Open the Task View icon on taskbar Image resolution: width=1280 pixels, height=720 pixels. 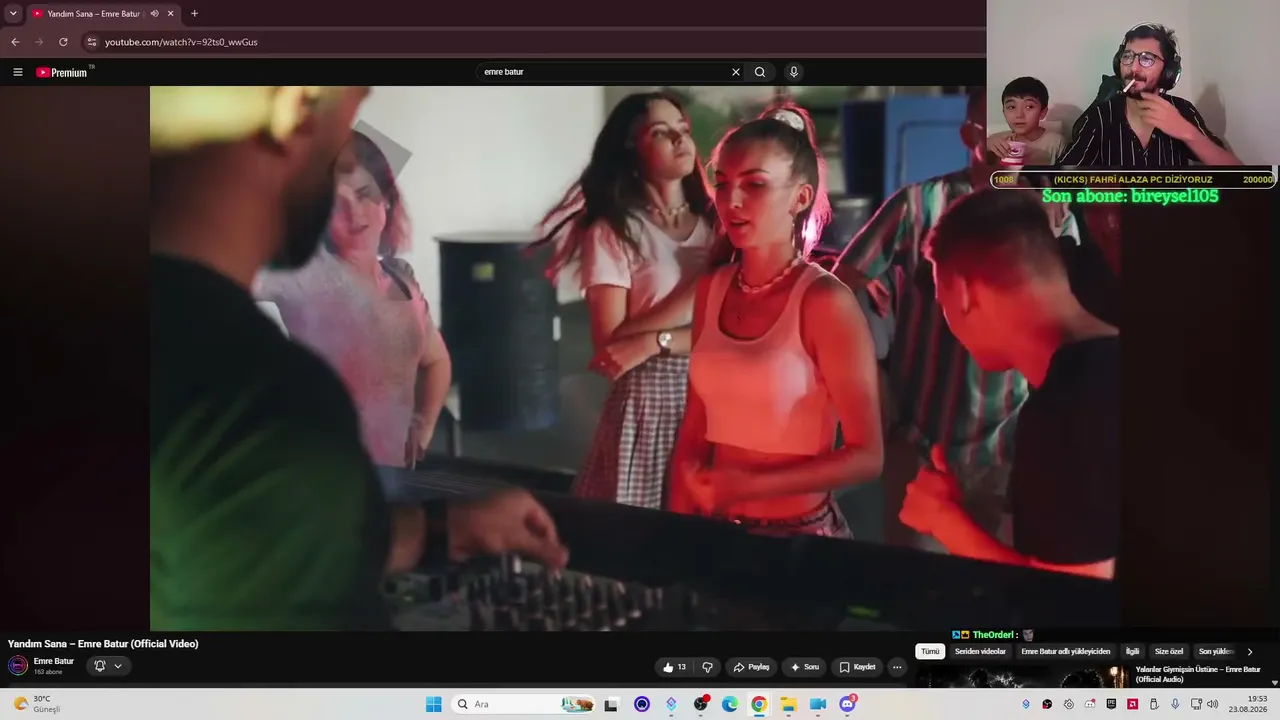pyautogui.click(x=611, y=704)
